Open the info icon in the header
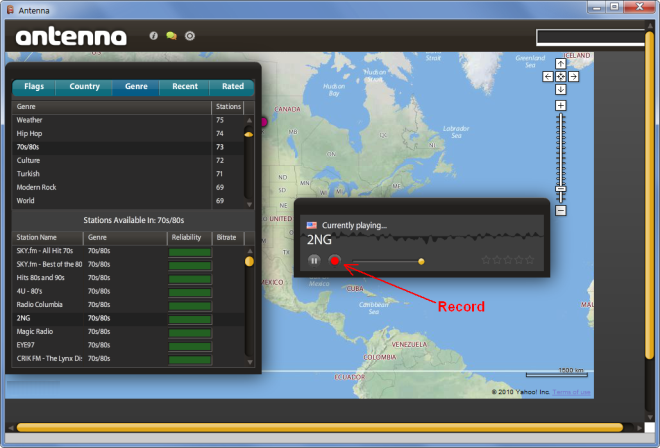The height and width of the screenshot is (448, 660). point(154,36)
